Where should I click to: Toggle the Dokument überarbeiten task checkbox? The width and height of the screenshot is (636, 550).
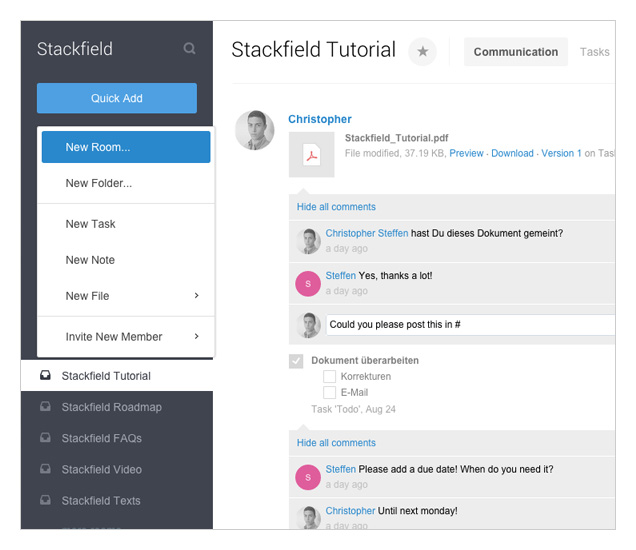coord(296,361)
